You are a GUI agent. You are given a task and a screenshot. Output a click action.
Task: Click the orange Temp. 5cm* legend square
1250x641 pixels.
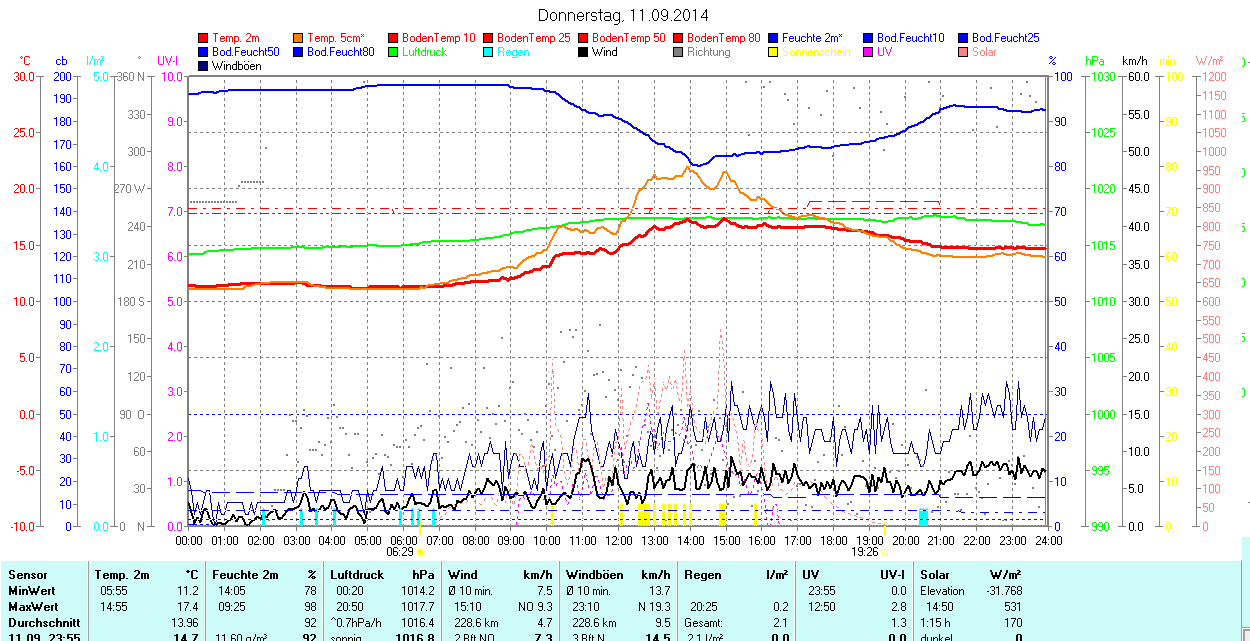click(299, 38)
